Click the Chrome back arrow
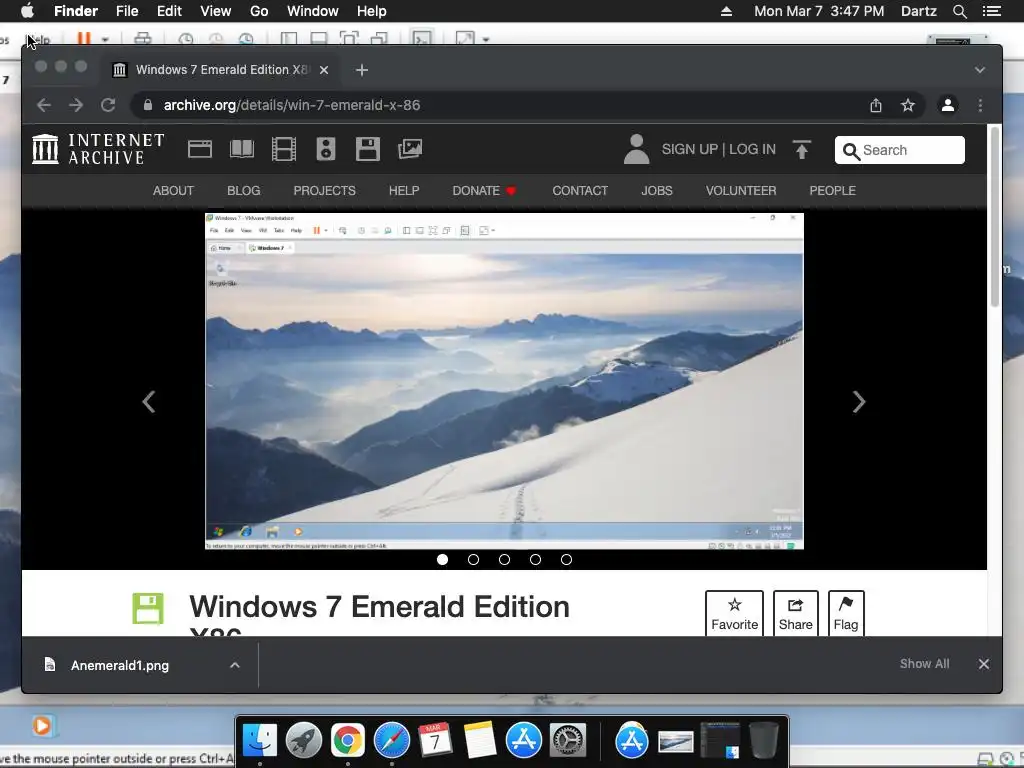This screenshot has height=768, width=1024. click(x=44, y=105)
